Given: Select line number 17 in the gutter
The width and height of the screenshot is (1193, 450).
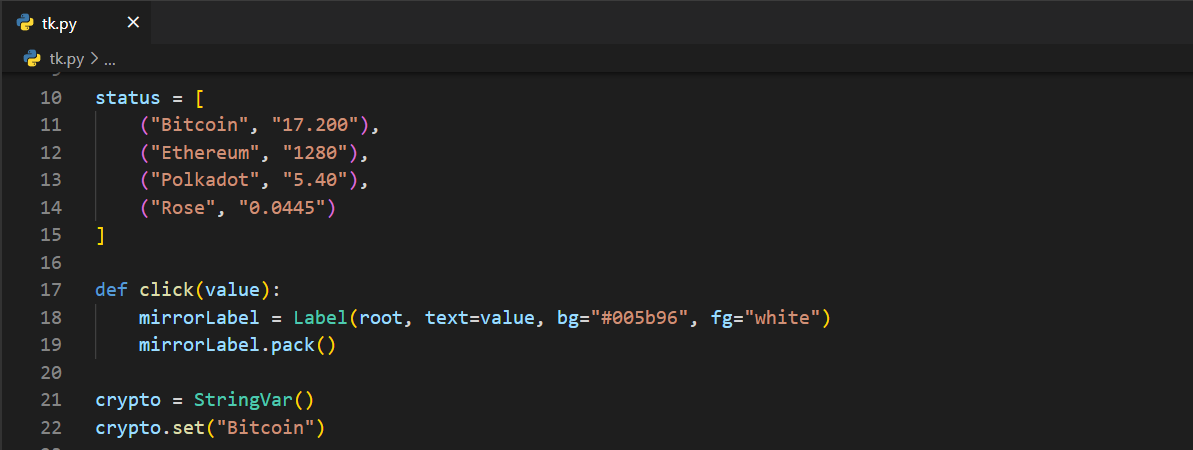Looking at the screenshot, I should coord(51,290).
